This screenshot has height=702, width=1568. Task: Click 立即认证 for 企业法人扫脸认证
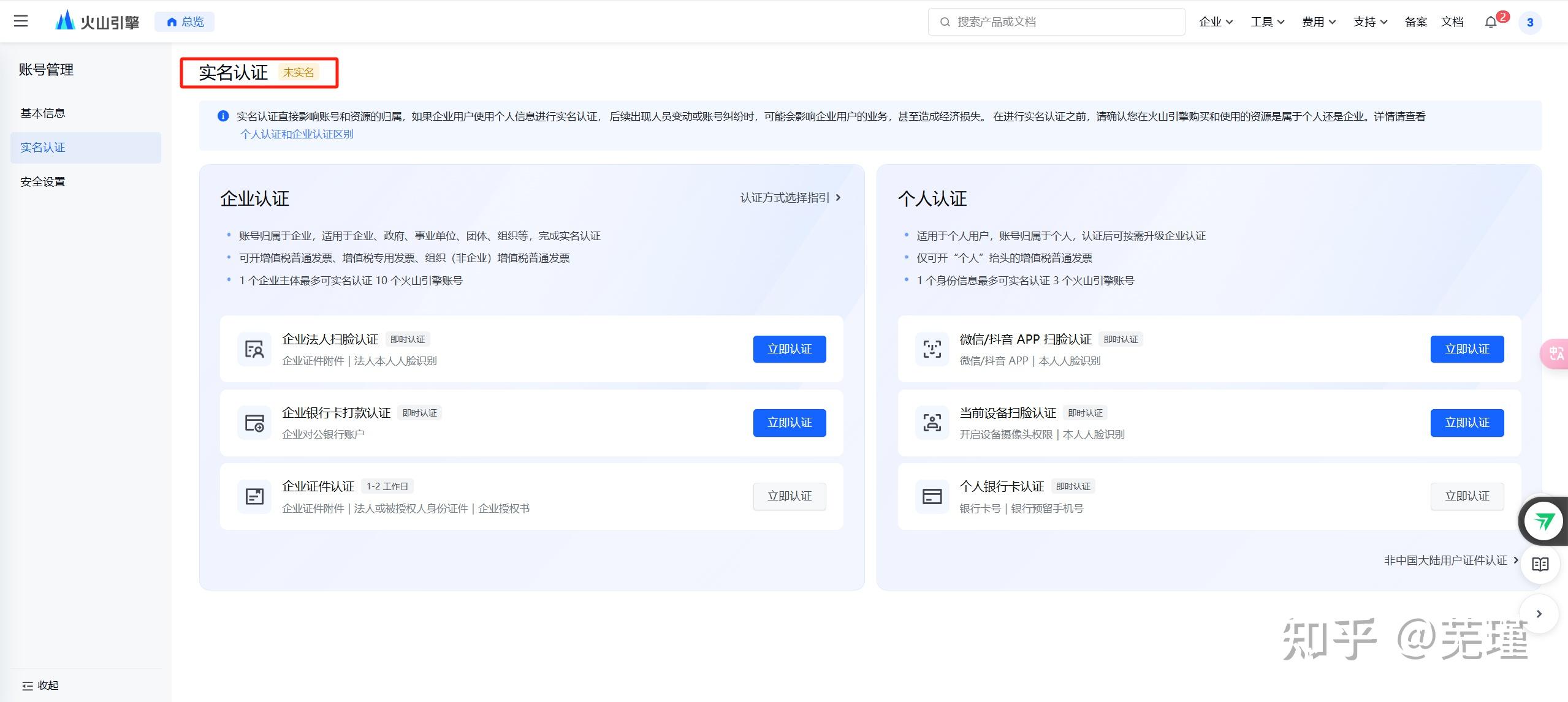coord(788,349)
